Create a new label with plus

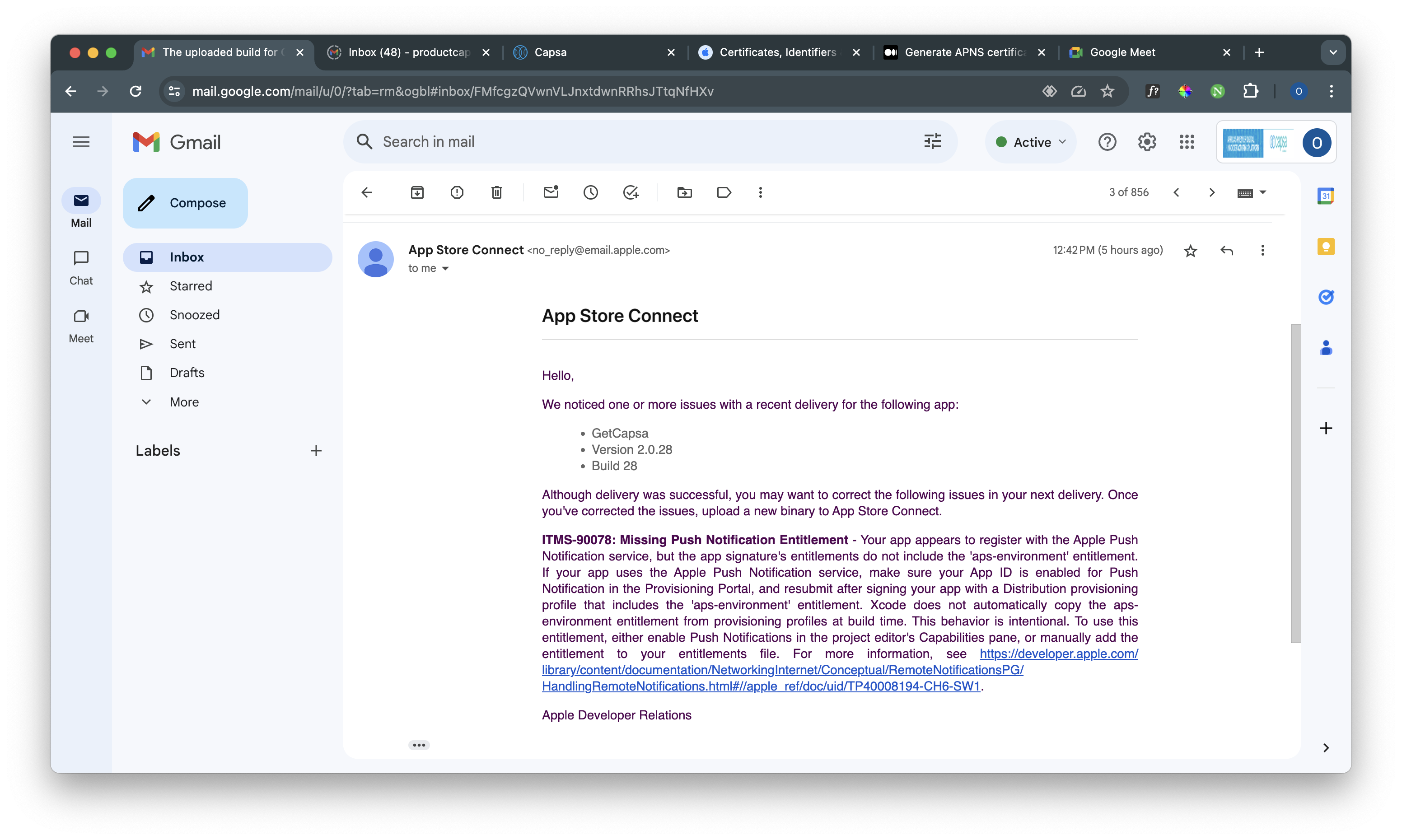316,451
